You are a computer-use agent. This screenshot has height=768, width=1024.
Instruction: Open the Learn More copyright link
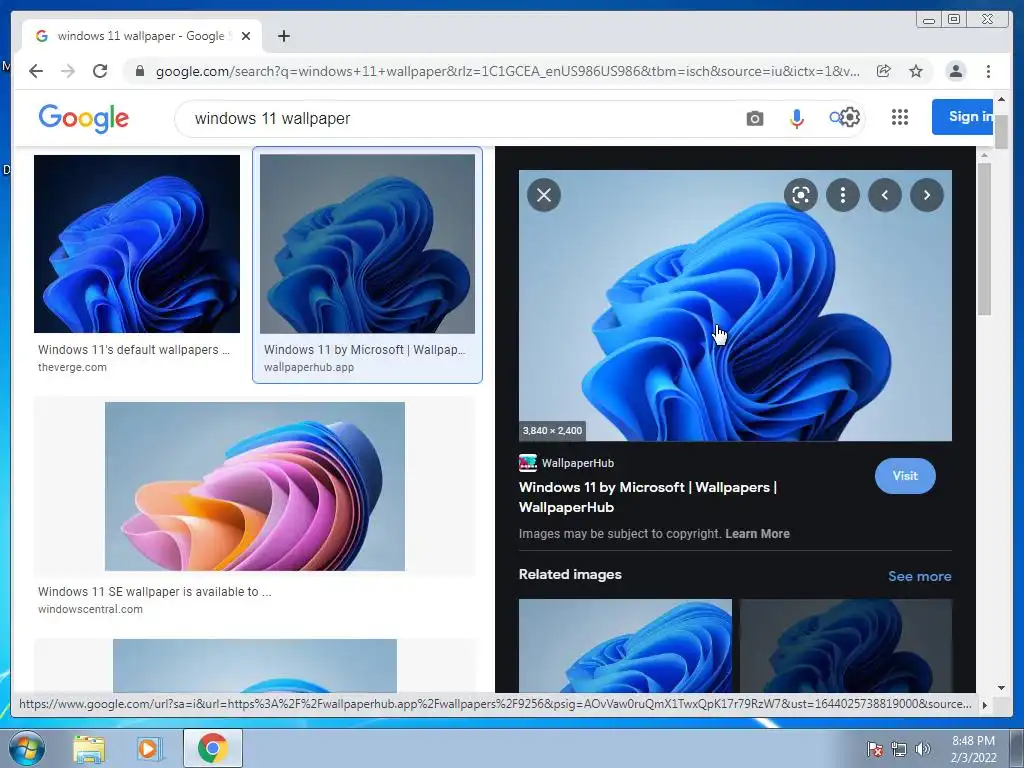757,534
